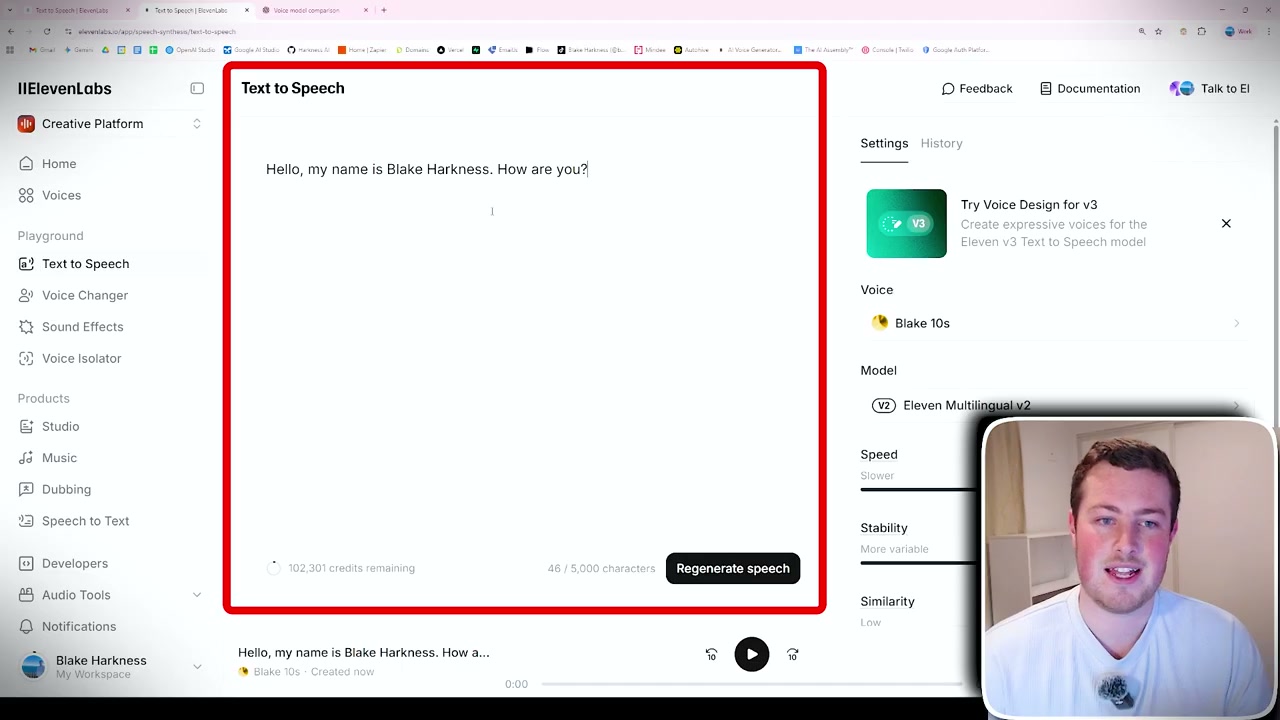Open browser tab list dropdown arrow
The image size is (1280, 720).
click(10, 10)
